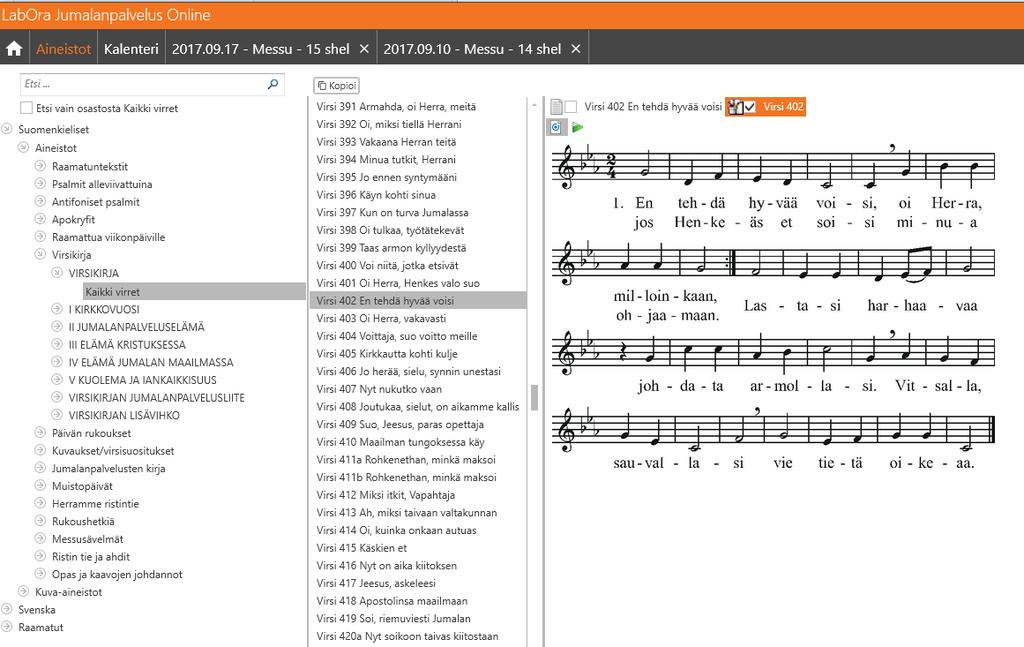Tick the empty checkbox before Virsi 402 title
Screen dimensions: 1024x647
pyautogui.click(x=571, y=106)
